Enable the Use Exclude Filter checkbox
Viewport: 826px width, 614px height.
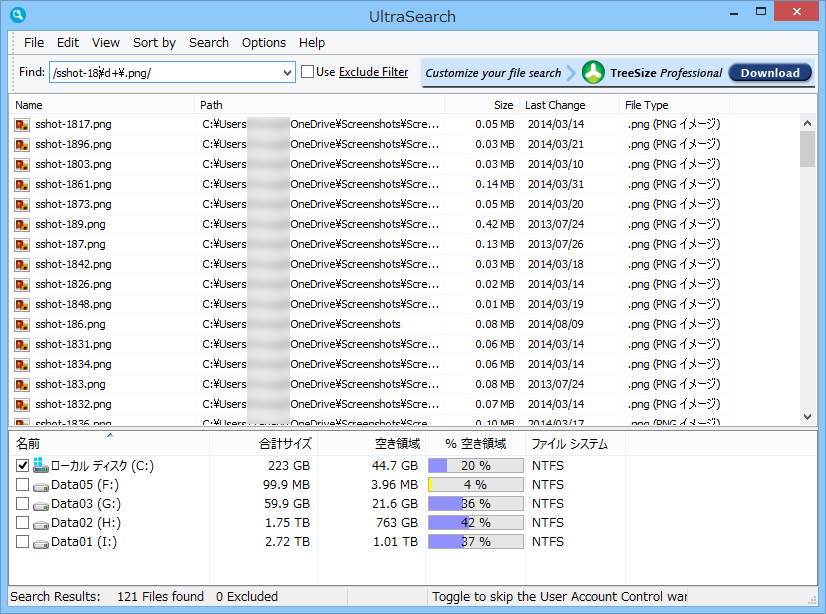click(x=307, y=72)
